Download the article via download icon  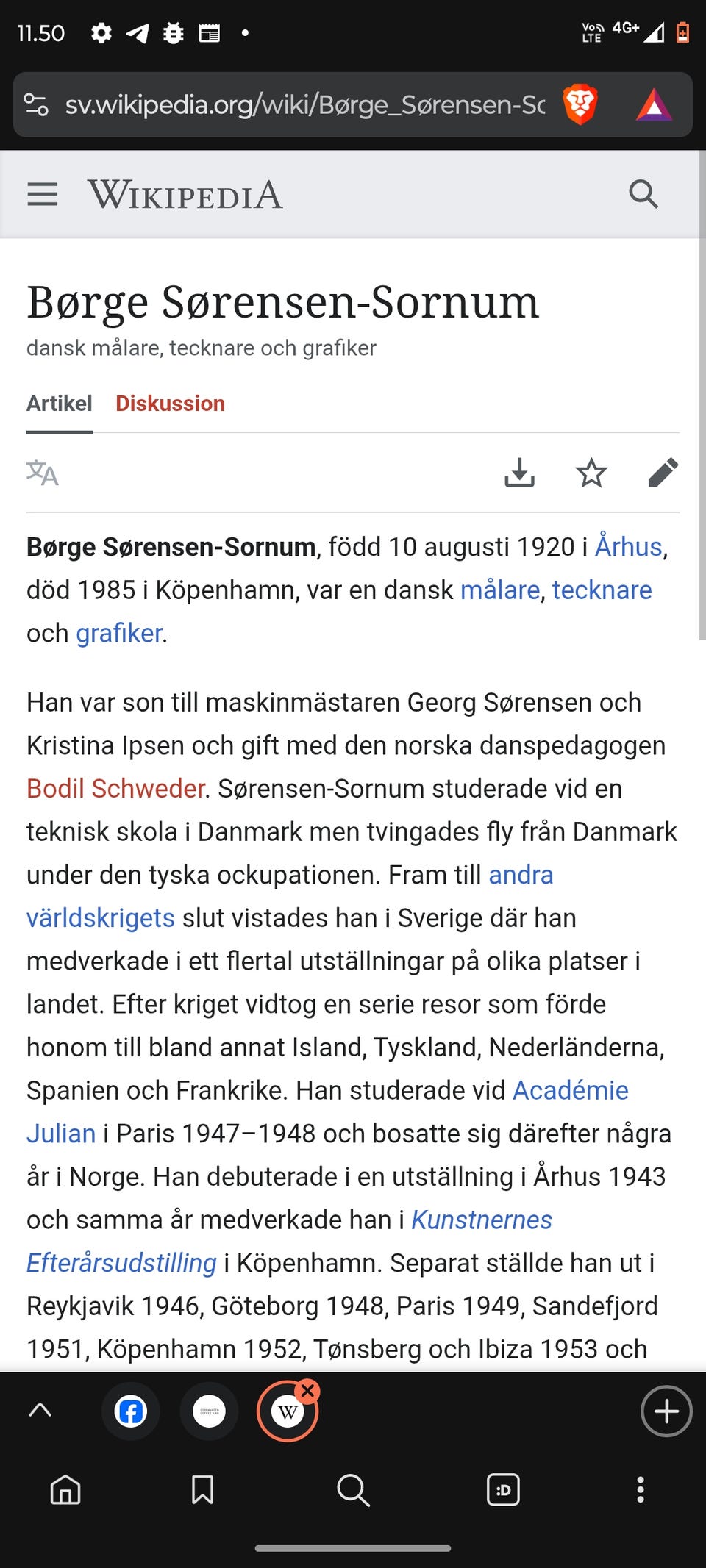click(x=519, y=473)
